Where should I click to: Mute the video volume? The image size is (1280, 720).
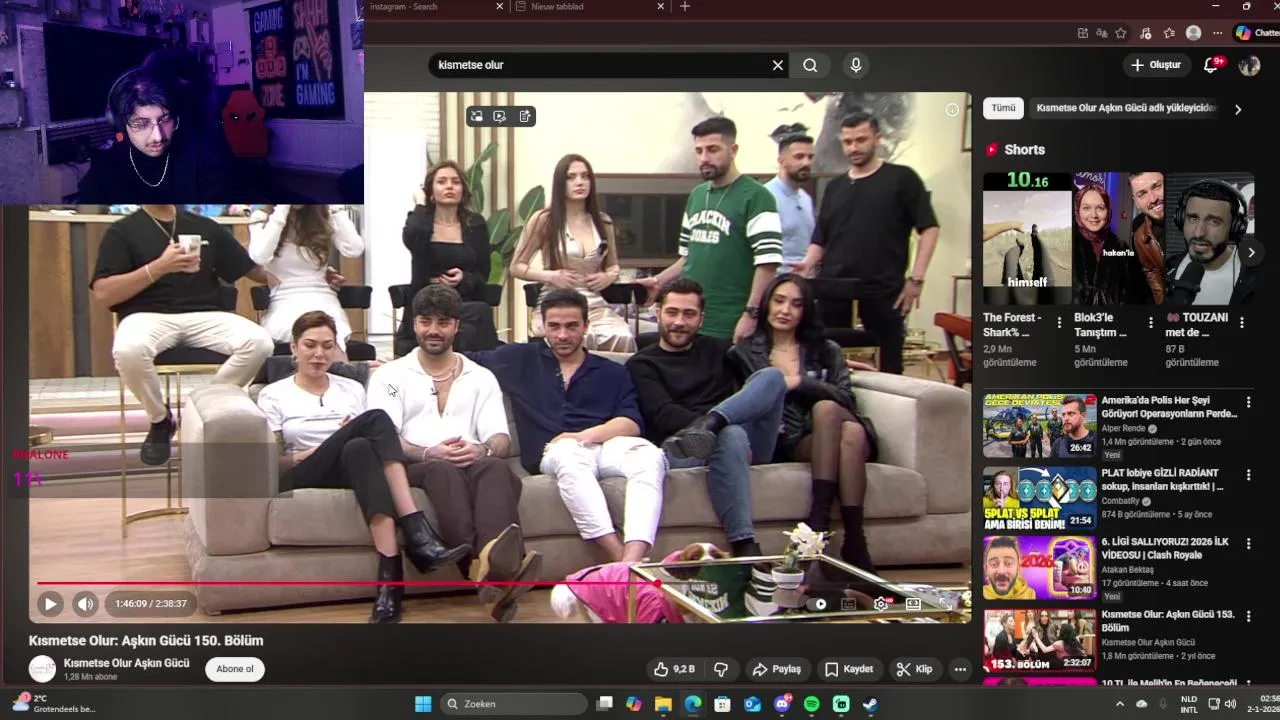(86, 604)
